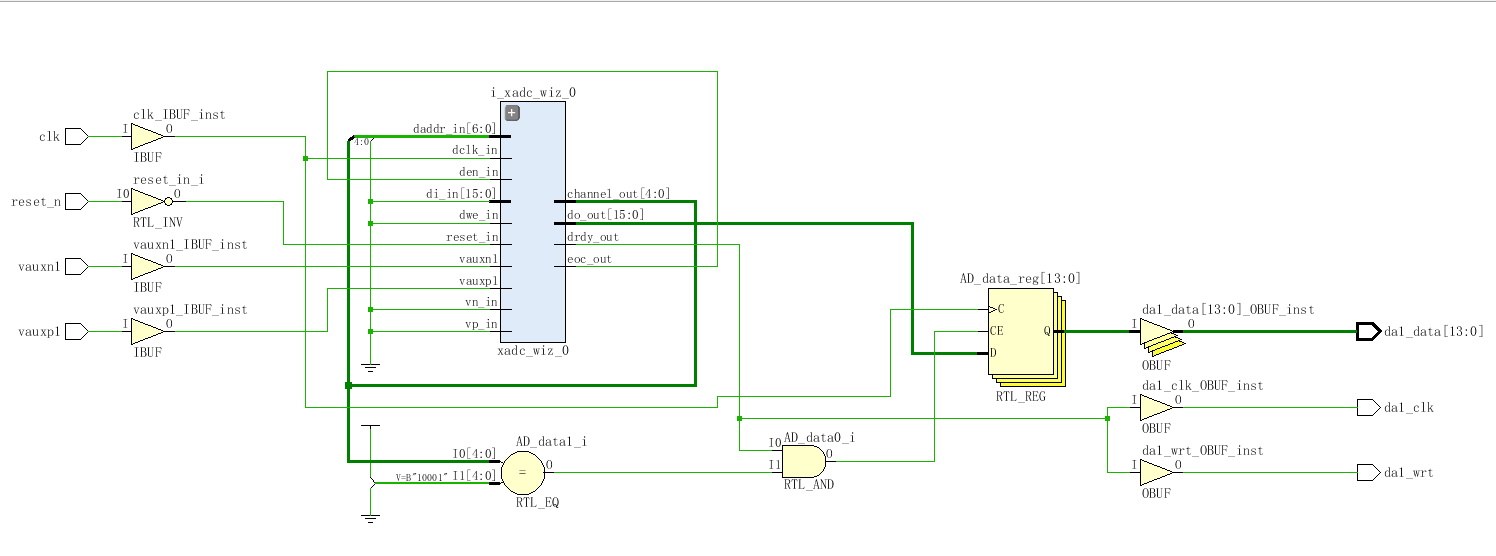Expand the xadc_wiz_0 block plus button

[x=512, y=113]
